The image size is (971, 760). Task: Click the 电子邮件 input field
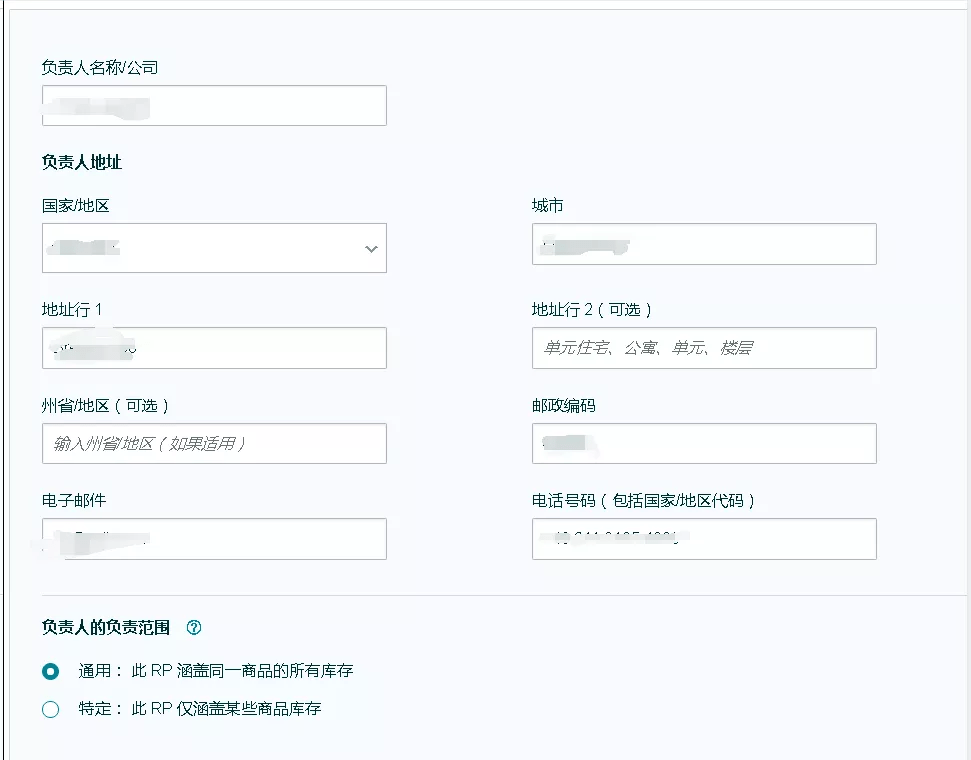pyautogui.click(x=214, y=539)
